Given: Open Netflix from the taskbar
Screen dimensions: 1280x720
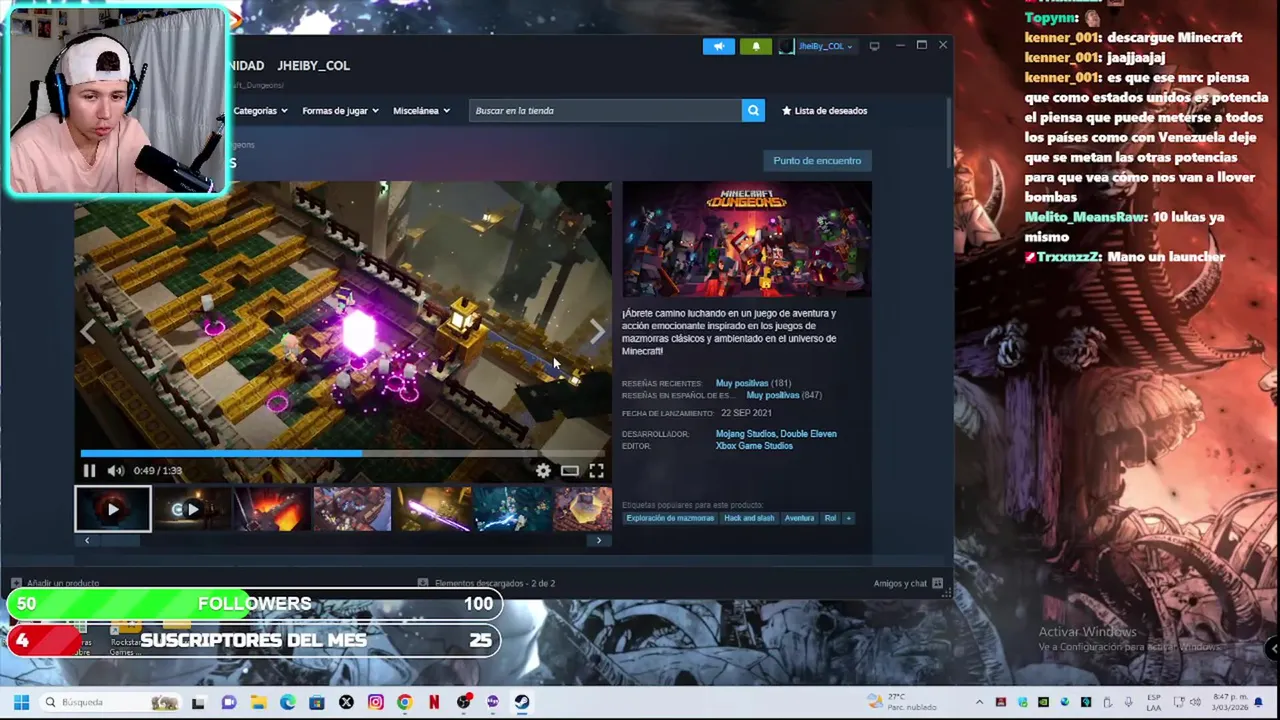Looking at the screenshot, I should pos(434,702).
